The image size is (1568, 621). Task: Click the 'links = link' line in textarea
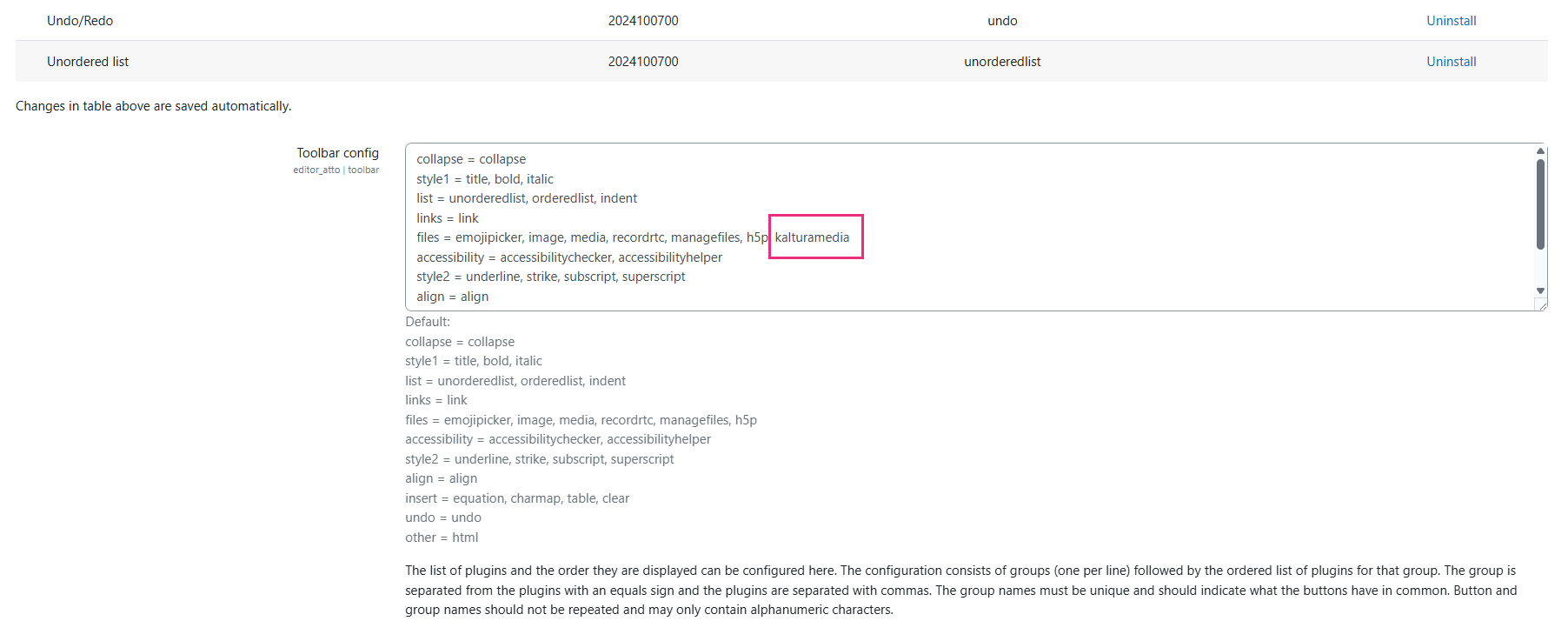(x=448, y=218)
